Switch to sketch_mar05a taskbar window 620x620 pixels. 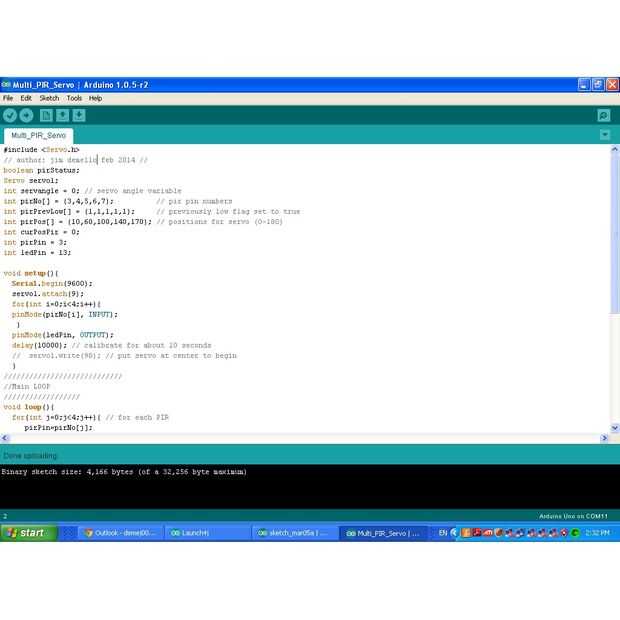(x=295, y=533)
